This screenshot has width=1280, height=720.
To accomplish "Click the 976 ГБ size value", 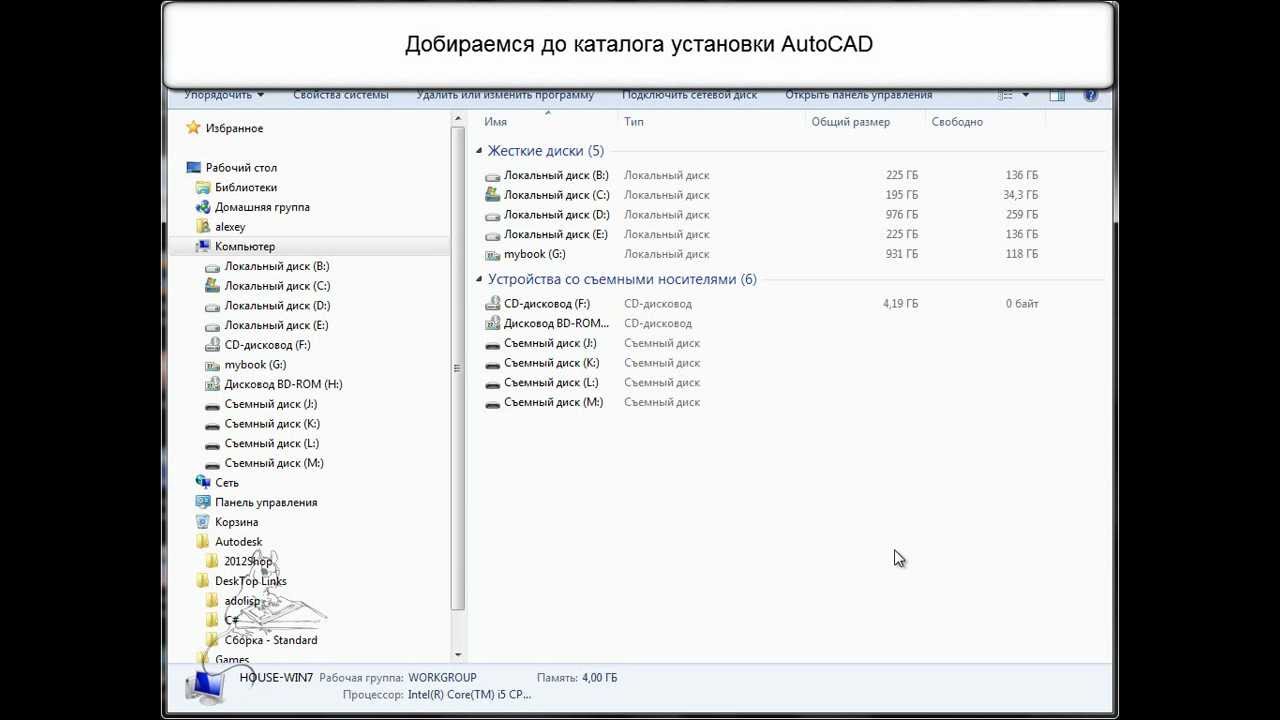I will 901,215.
